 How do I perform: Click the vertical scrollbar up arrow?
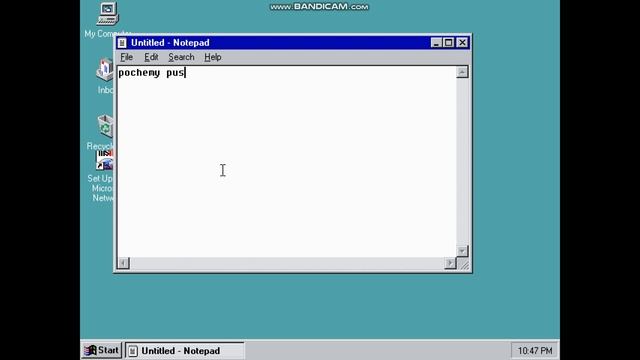[462, 72]
